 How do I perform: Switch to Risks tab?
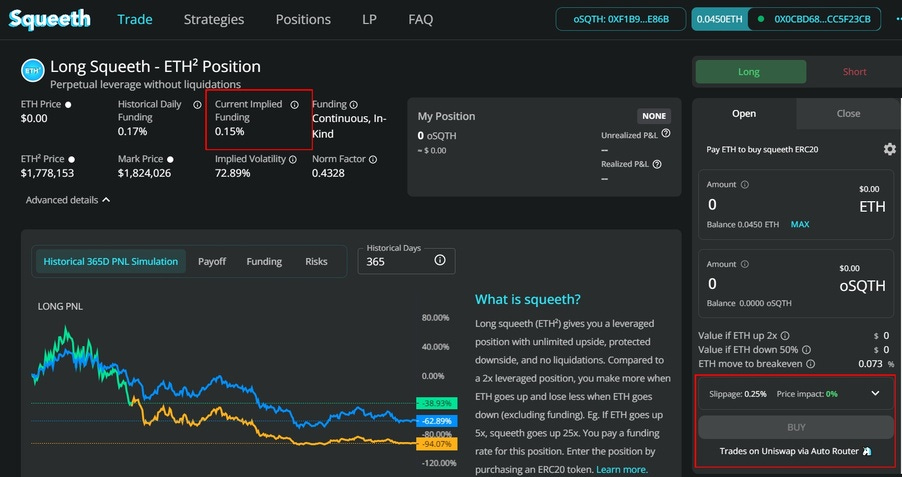316,261
